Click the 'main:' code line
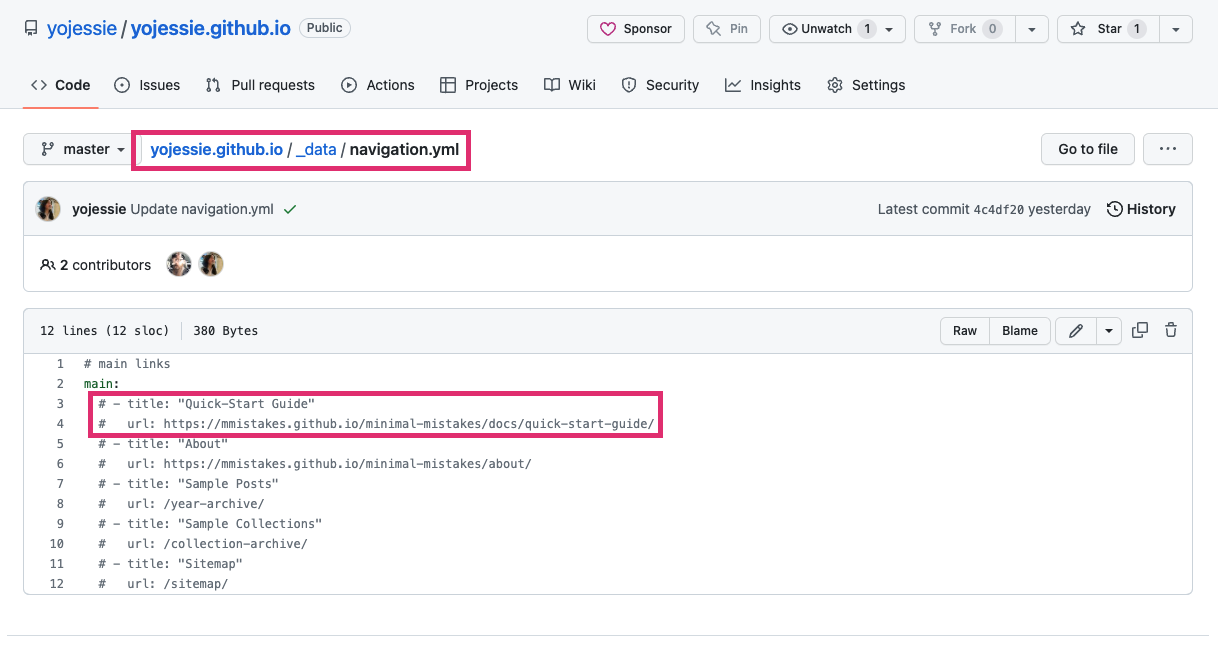1218x656 pixels. click(102, 384)
